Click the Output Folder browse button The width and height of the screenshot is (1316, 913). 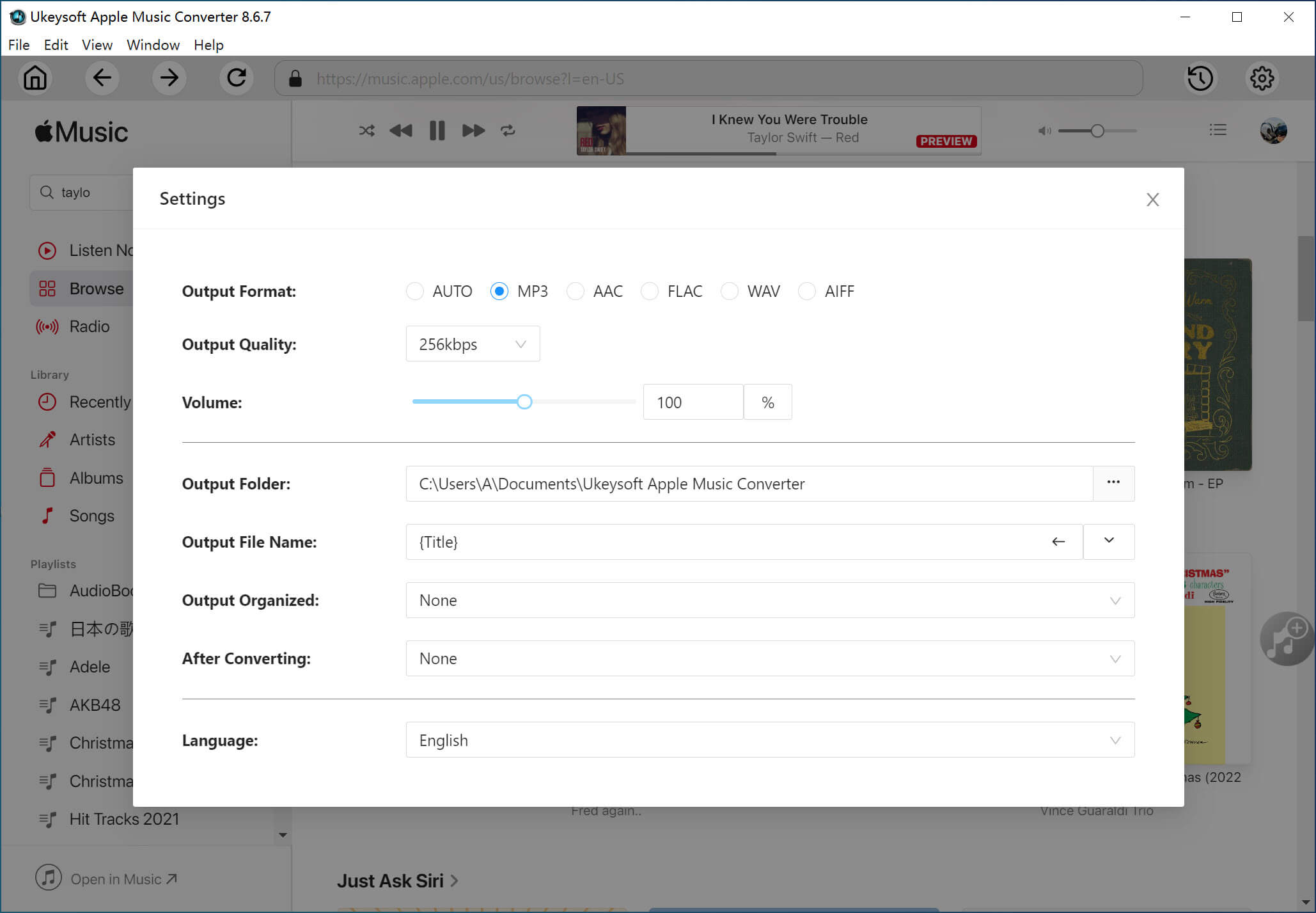click(x=1113, y=483)
